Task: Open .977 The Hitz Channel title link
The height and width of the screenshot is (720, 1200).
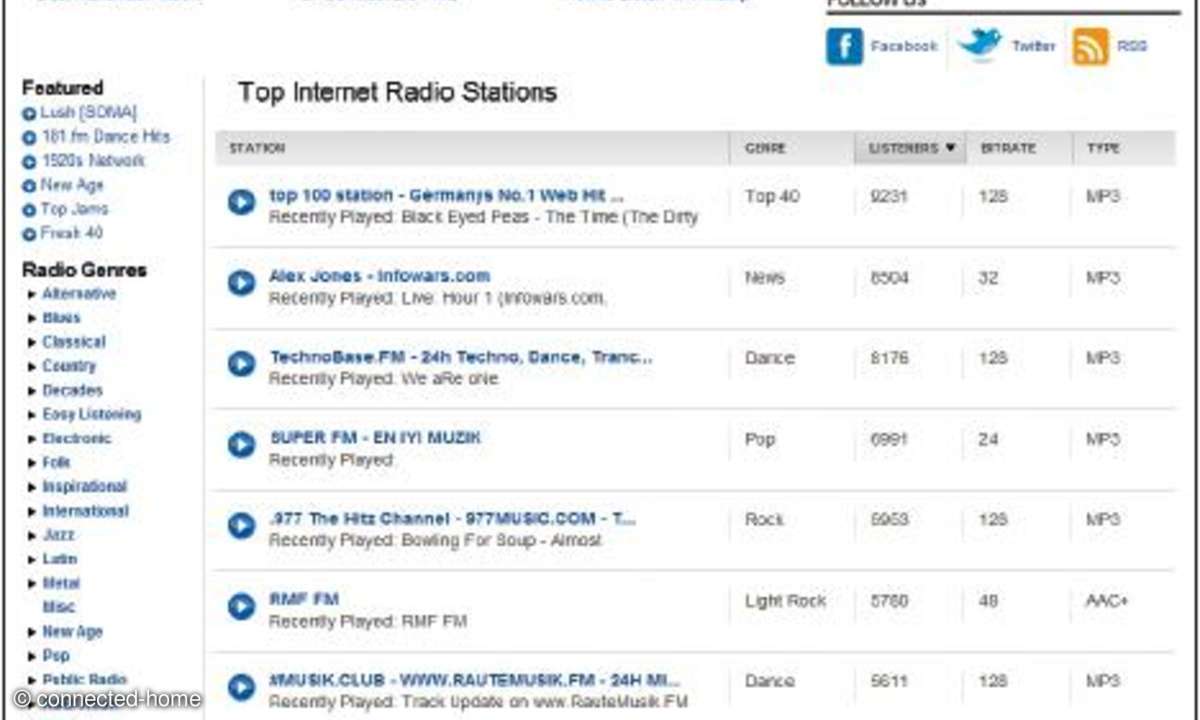Action: [452, 519]
